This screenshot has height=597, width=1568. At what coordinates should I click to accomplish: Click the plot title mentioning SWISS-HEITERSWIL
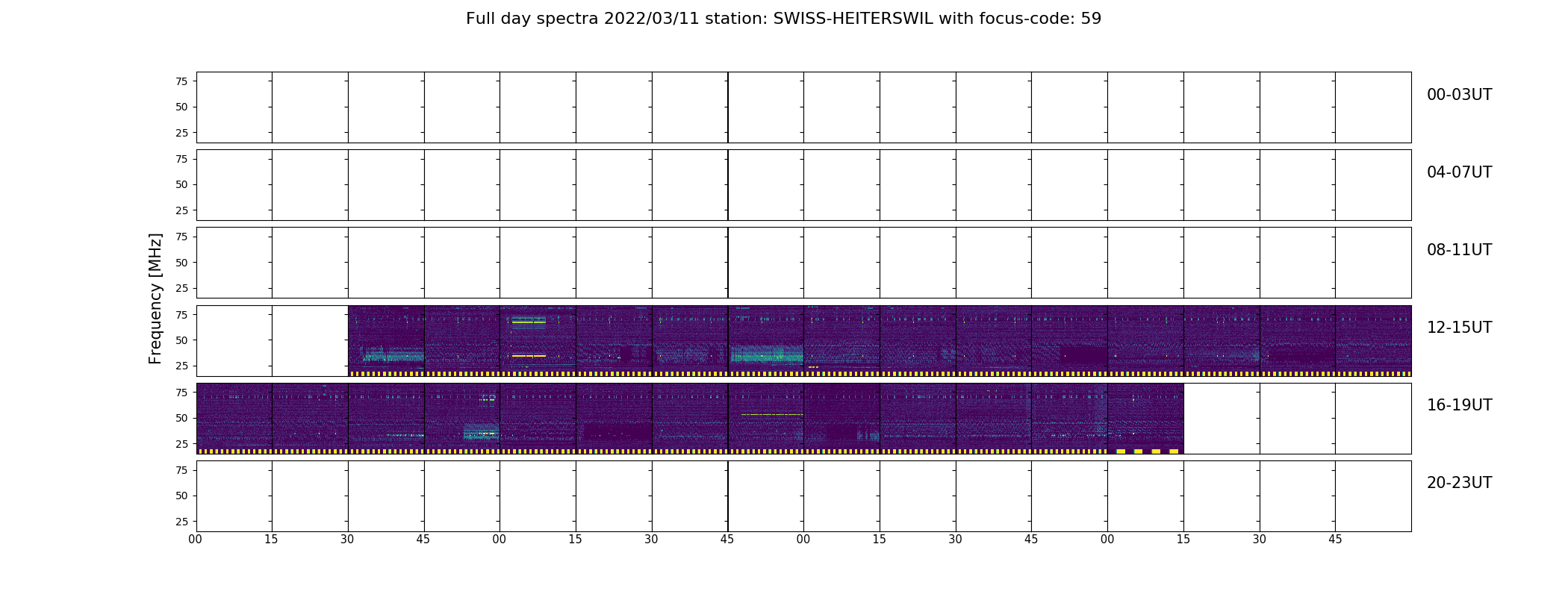click(x=783, y=19)
